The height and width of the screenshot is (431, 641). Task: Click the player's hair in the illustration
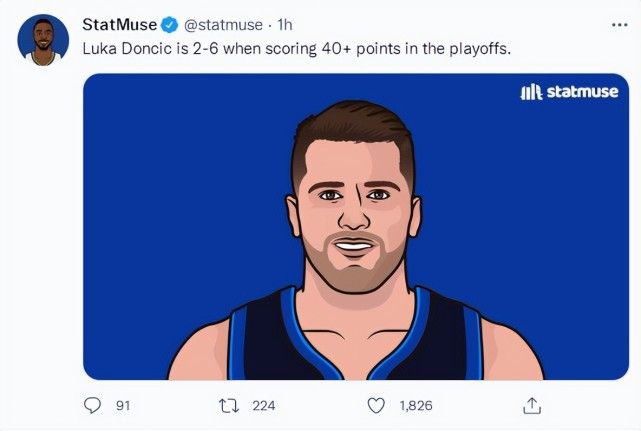(350, 135)
